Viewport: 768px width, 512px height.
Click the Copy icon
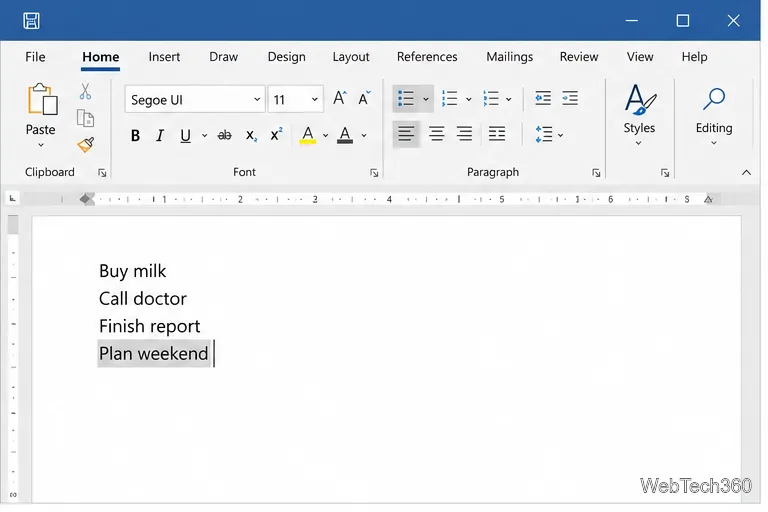85,118
